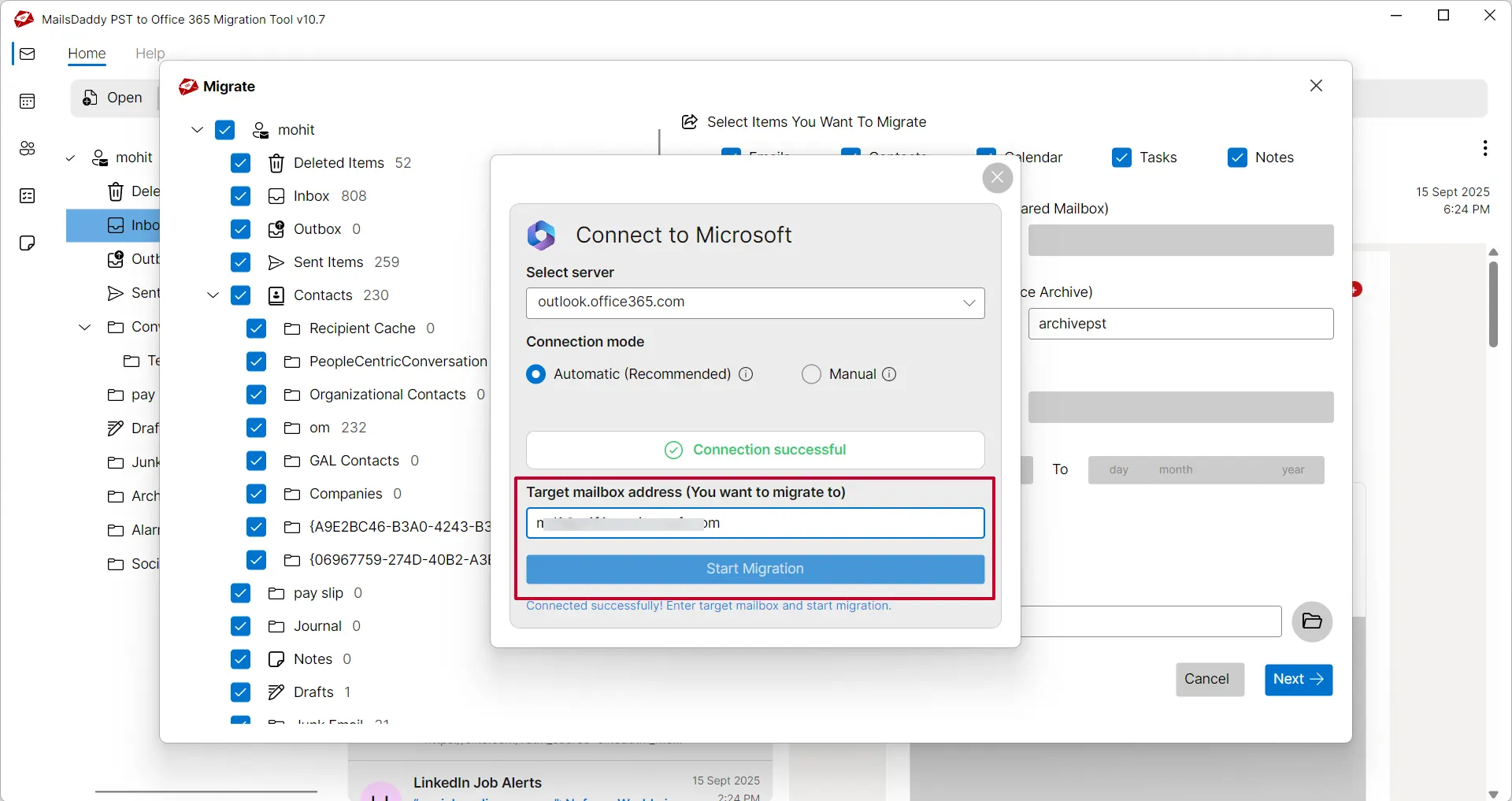The image size is (1512, 801).
Task: Open the Help tab
Action: (150, 54)
